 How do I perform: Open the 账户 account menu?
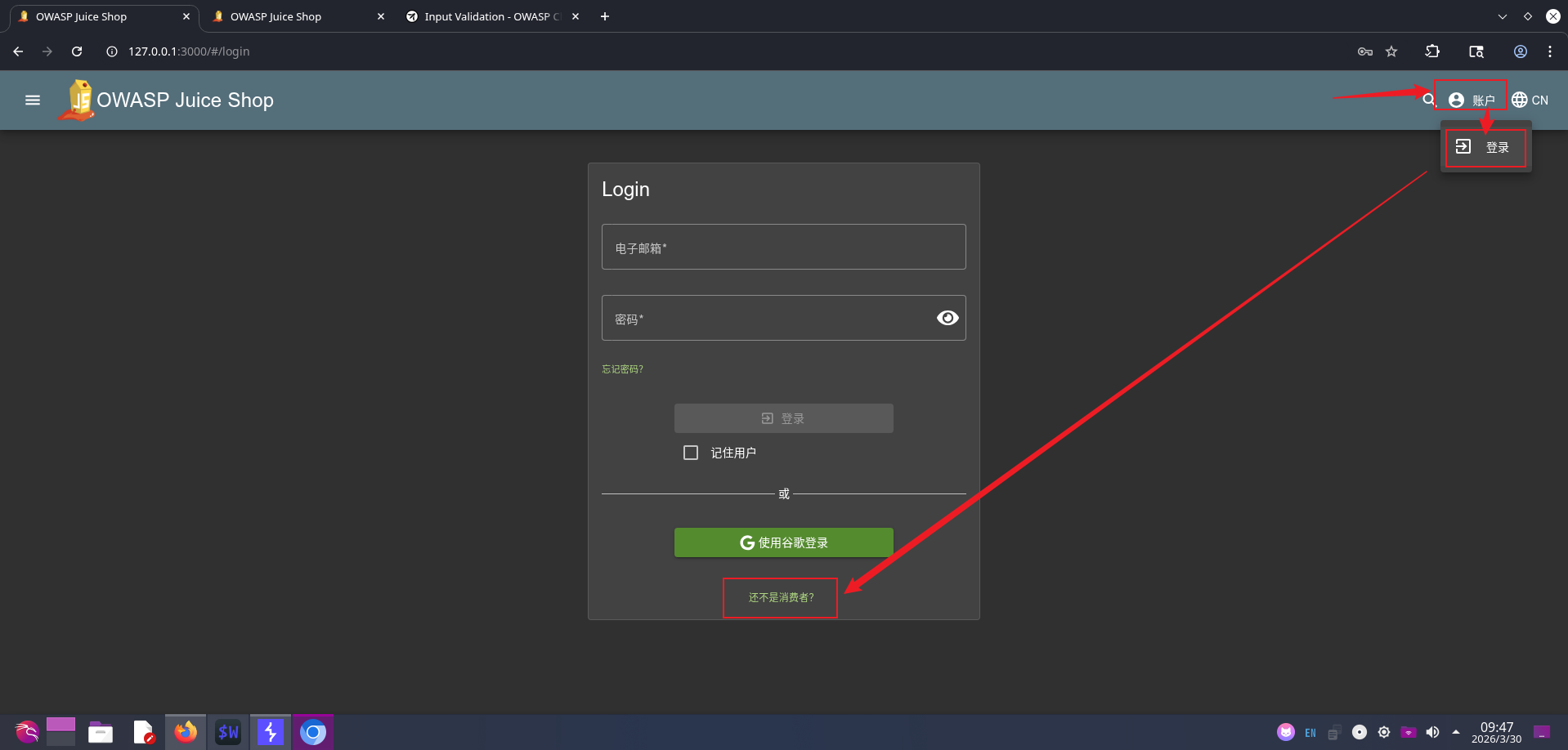point(1472,100)
